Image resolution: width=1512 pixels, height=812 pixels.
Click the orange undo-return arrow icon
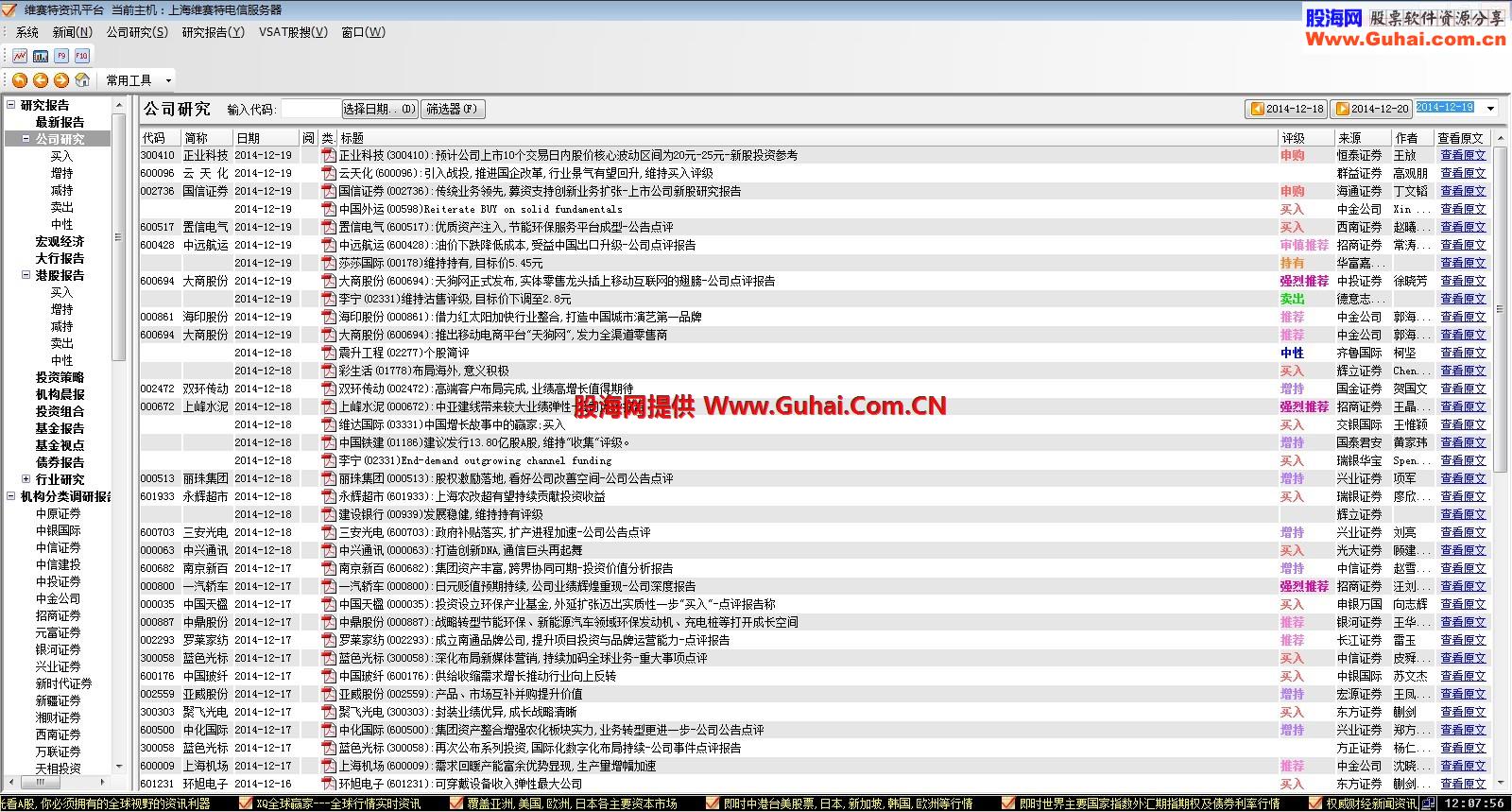click(20, 80)
